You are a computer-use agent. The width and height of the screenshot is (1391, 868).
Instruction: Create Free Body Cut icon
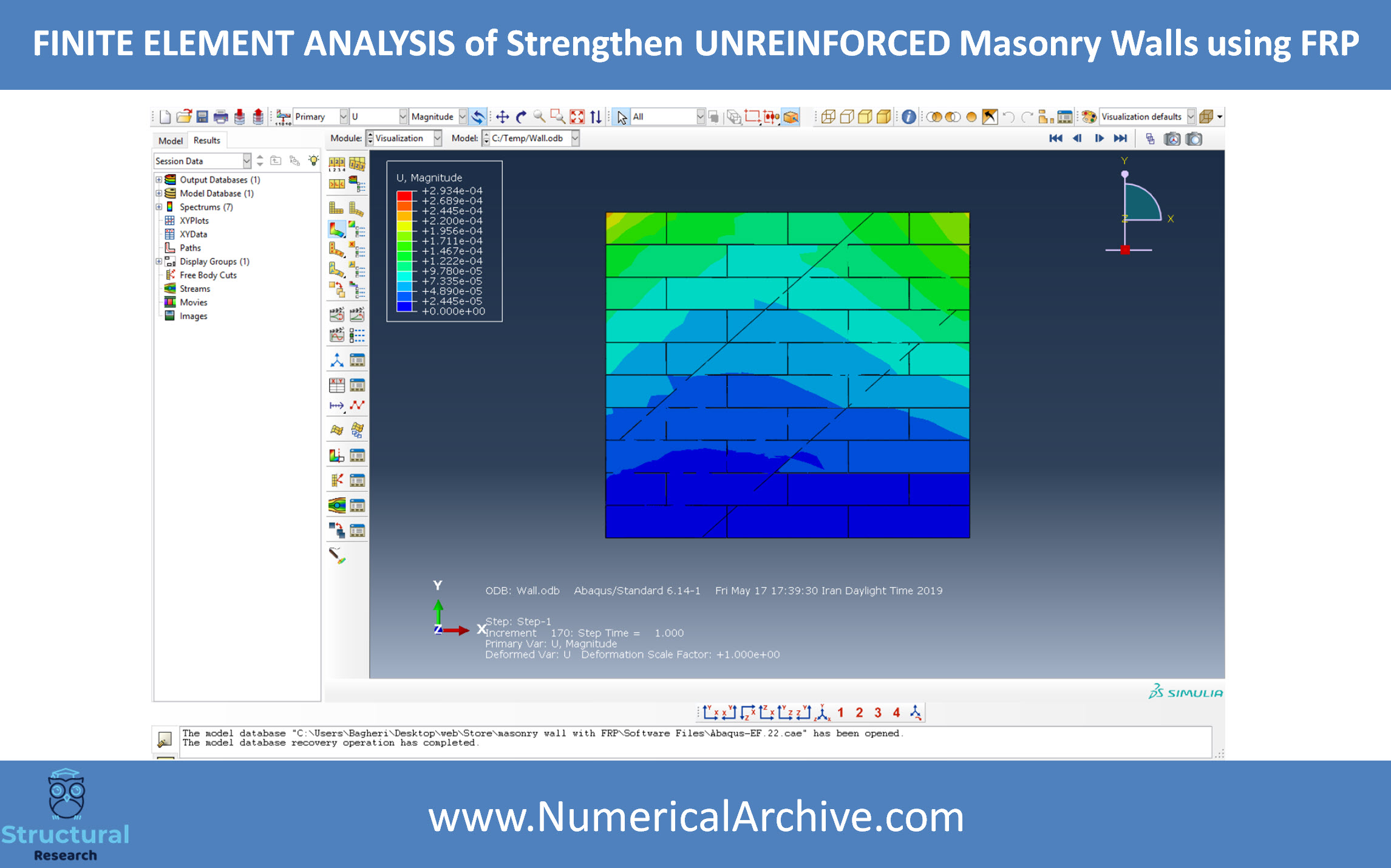[336, 480]
